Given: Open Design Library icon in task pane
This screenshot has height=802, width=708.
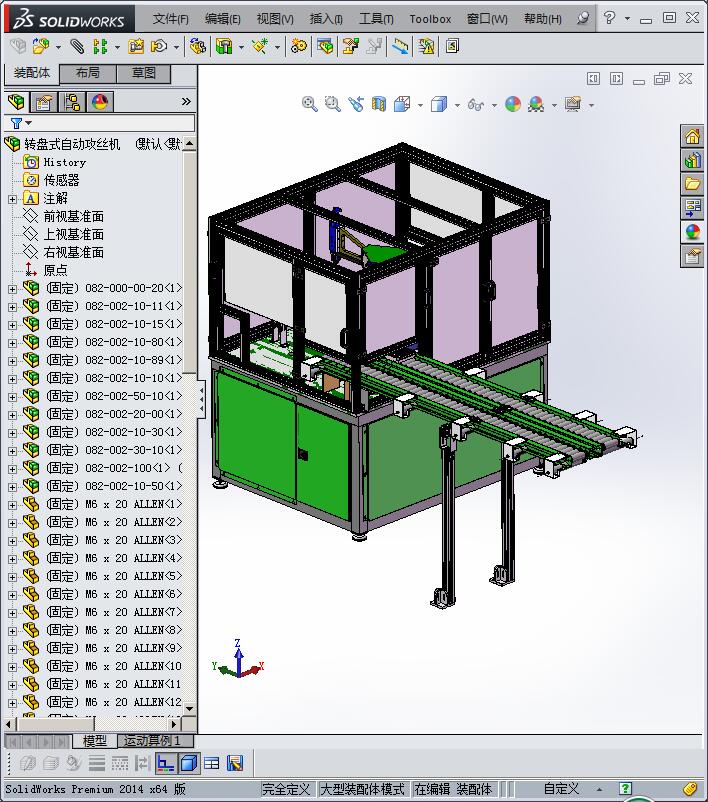Looking at the screenshot, I should [692, 160].
